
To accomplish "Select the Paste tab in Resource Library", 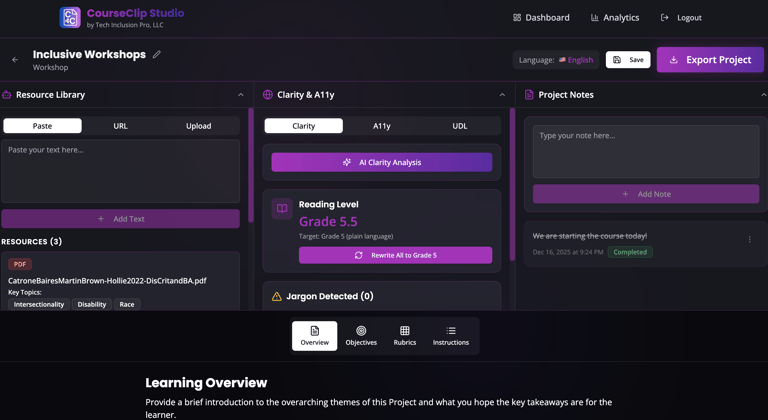I will tap(43, 126).
